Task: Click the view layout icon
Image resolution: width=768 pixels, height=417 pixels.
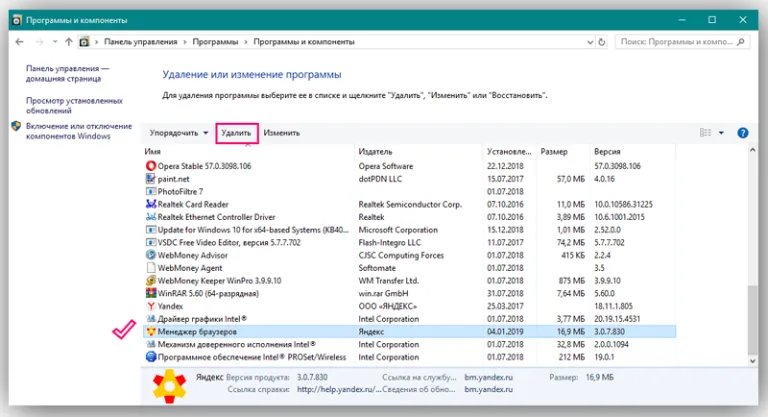Action: 705,133
